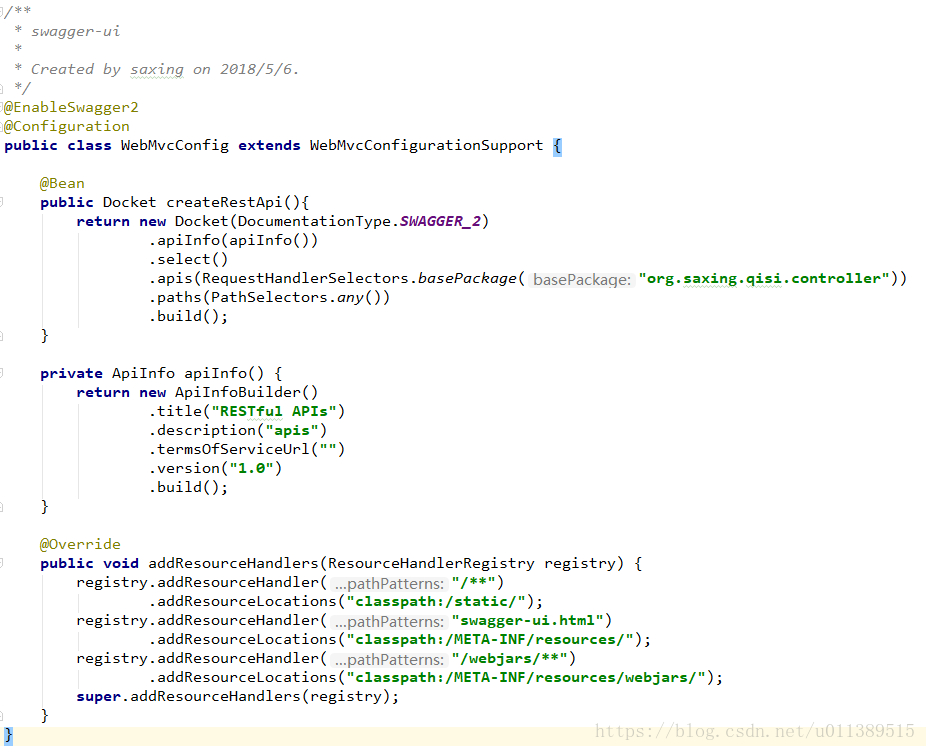The height and width of the screenshot is (751, 926).
Task: Click the "RESTful APIs" string
Action: pyautogui.click(x=274, y=412)
